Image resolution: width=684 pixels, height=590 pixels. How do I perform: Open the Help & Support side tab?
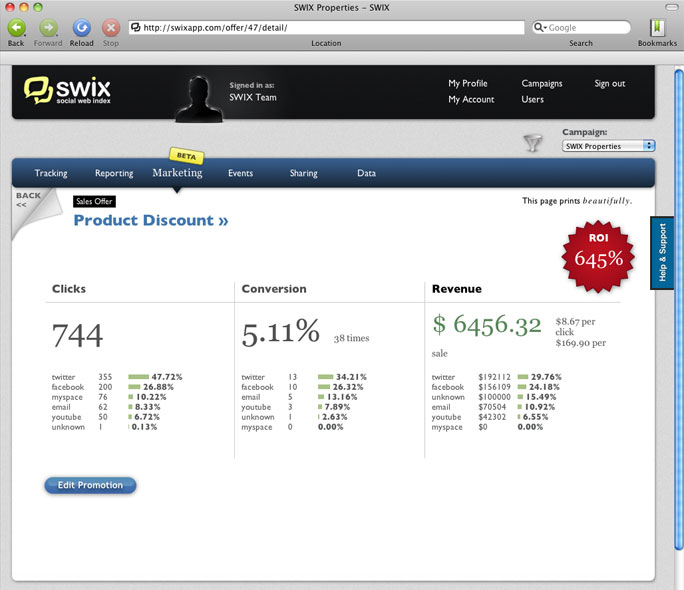[662, 252]
